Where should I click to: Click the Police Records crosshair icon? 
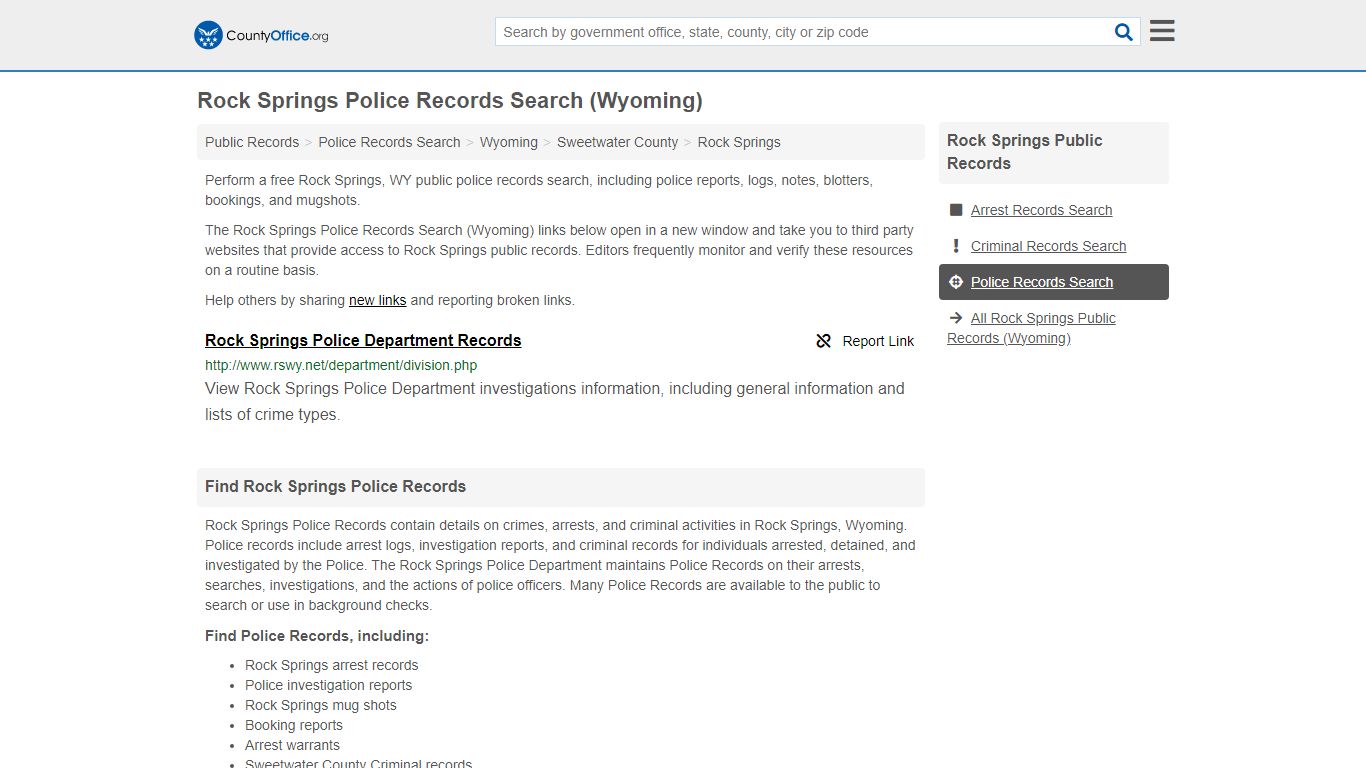[956, 282]
